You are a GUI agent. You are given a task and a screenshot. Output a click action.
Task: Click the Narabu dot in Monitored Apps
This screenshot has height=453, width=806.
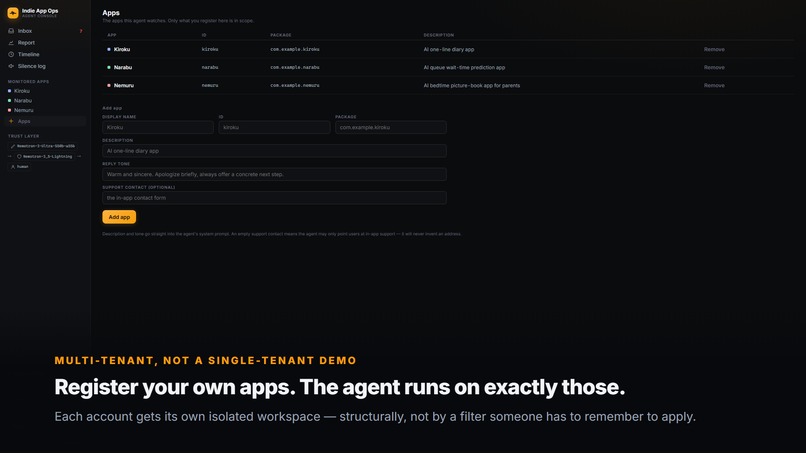9,101
